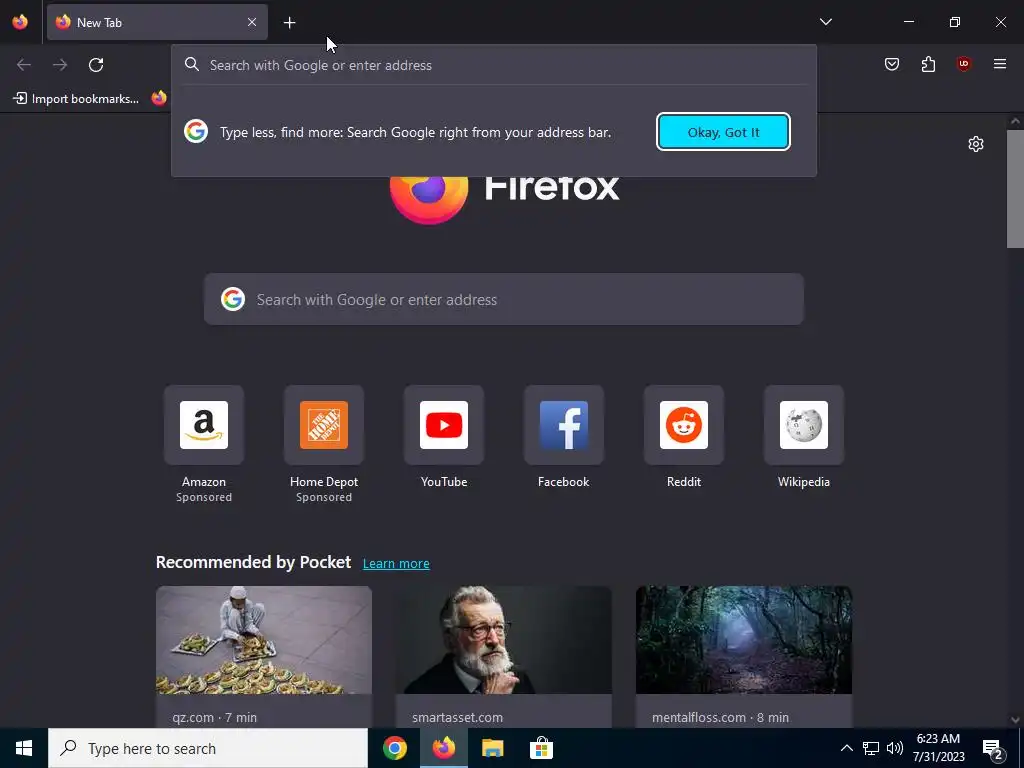
Task: Show hidden system tray icons
Action: click(x=846, y=748)
